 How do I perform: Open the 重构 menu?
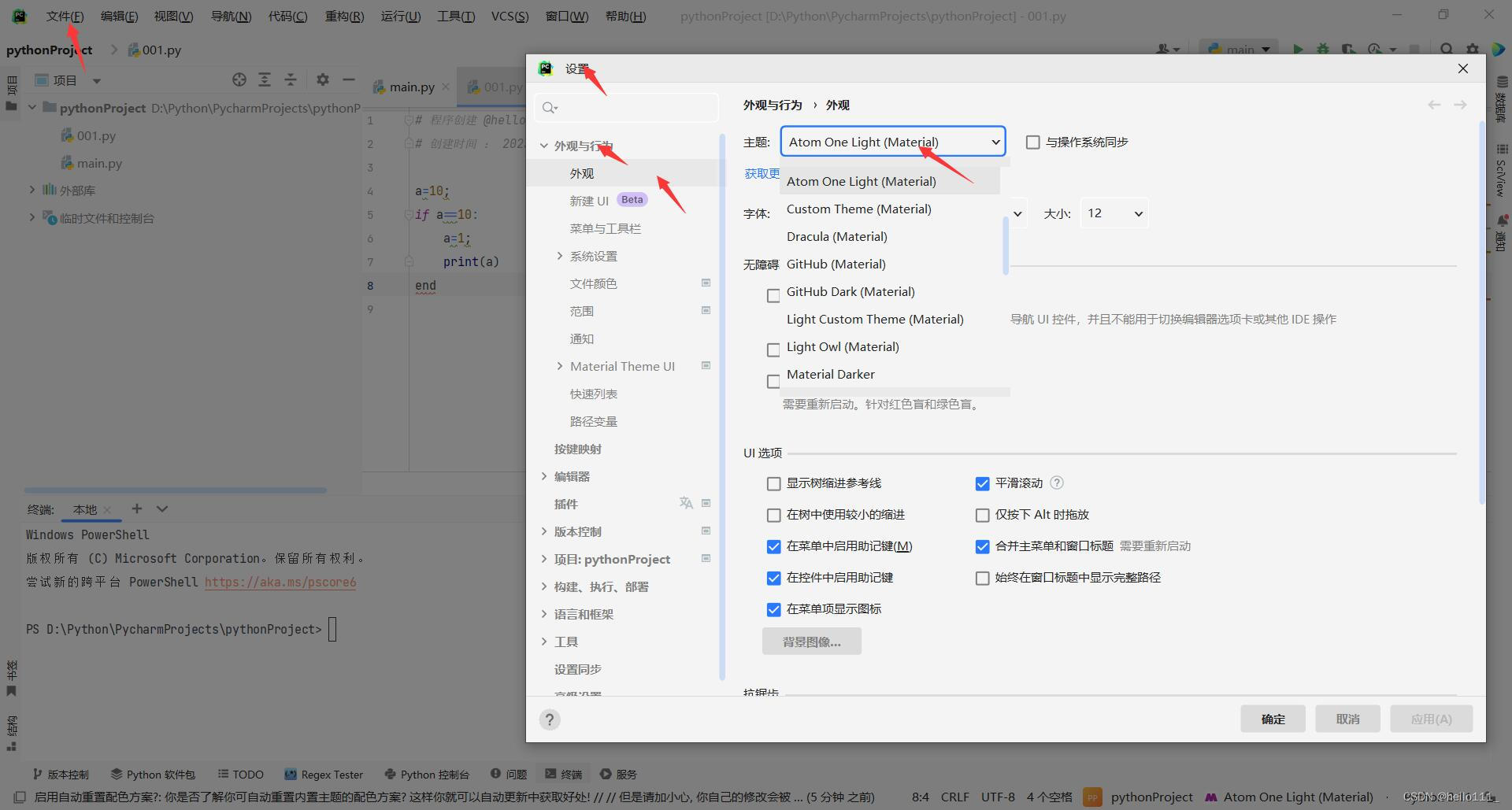click(x=344, y=16)
